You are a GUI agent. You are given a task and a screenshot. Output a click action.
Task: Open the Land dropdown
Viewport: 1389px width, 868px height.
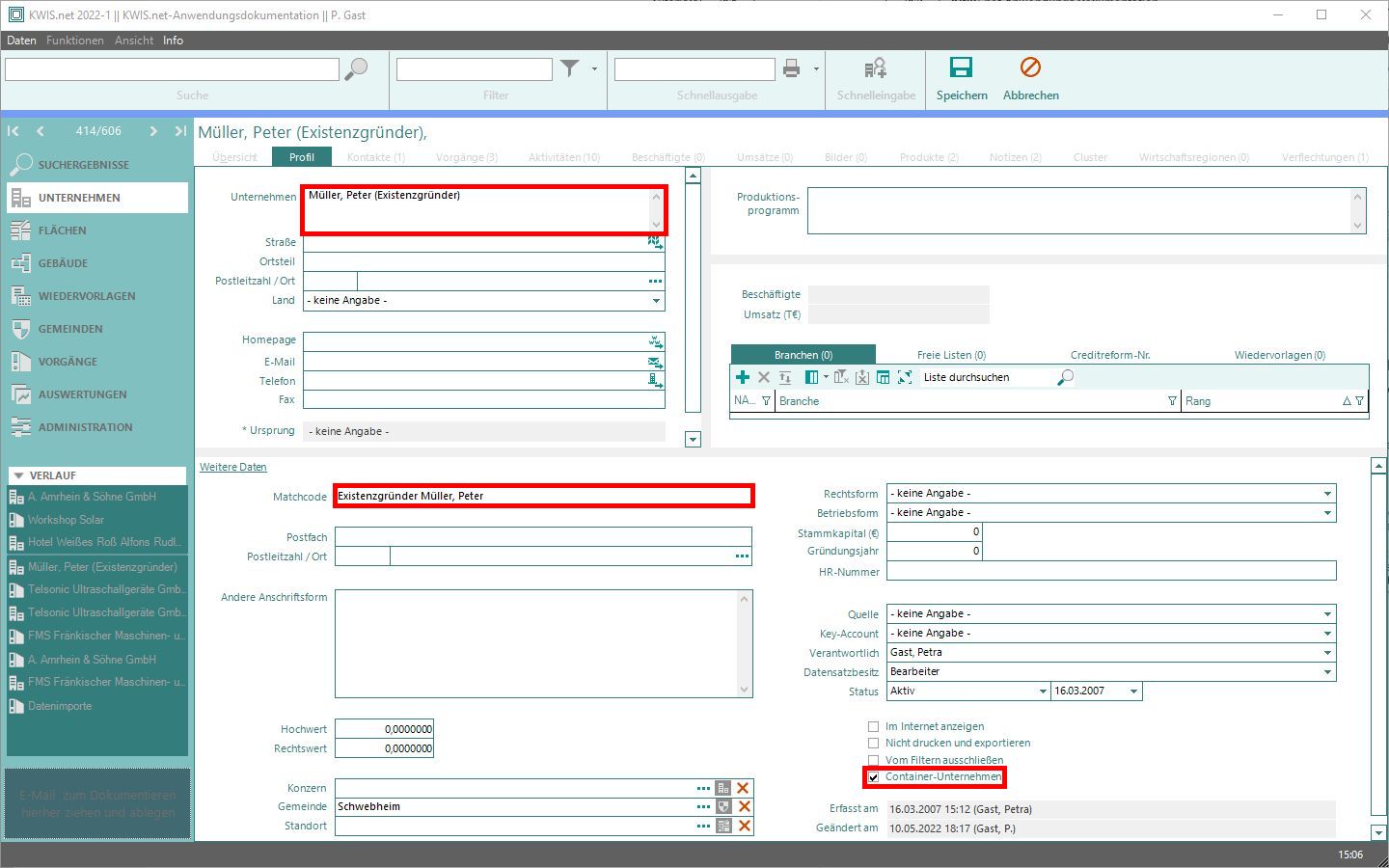pos(656,301)
